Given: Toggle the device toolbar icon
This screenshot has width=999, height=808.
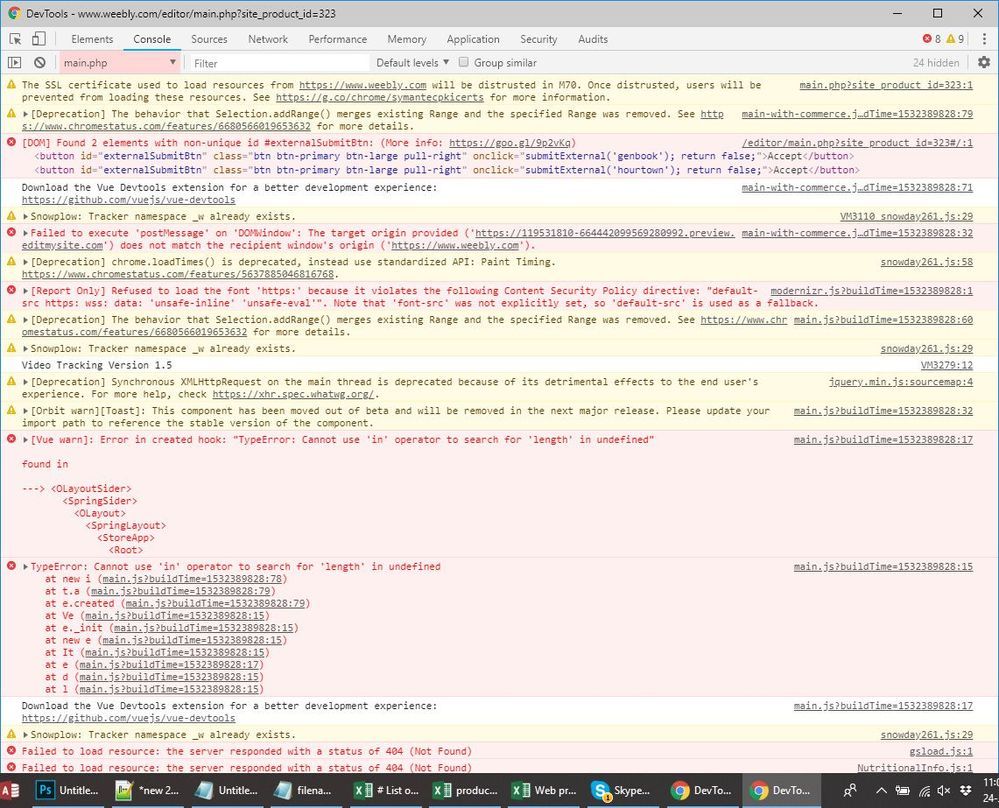Looking at the screenshot, I should pos(38,39).
